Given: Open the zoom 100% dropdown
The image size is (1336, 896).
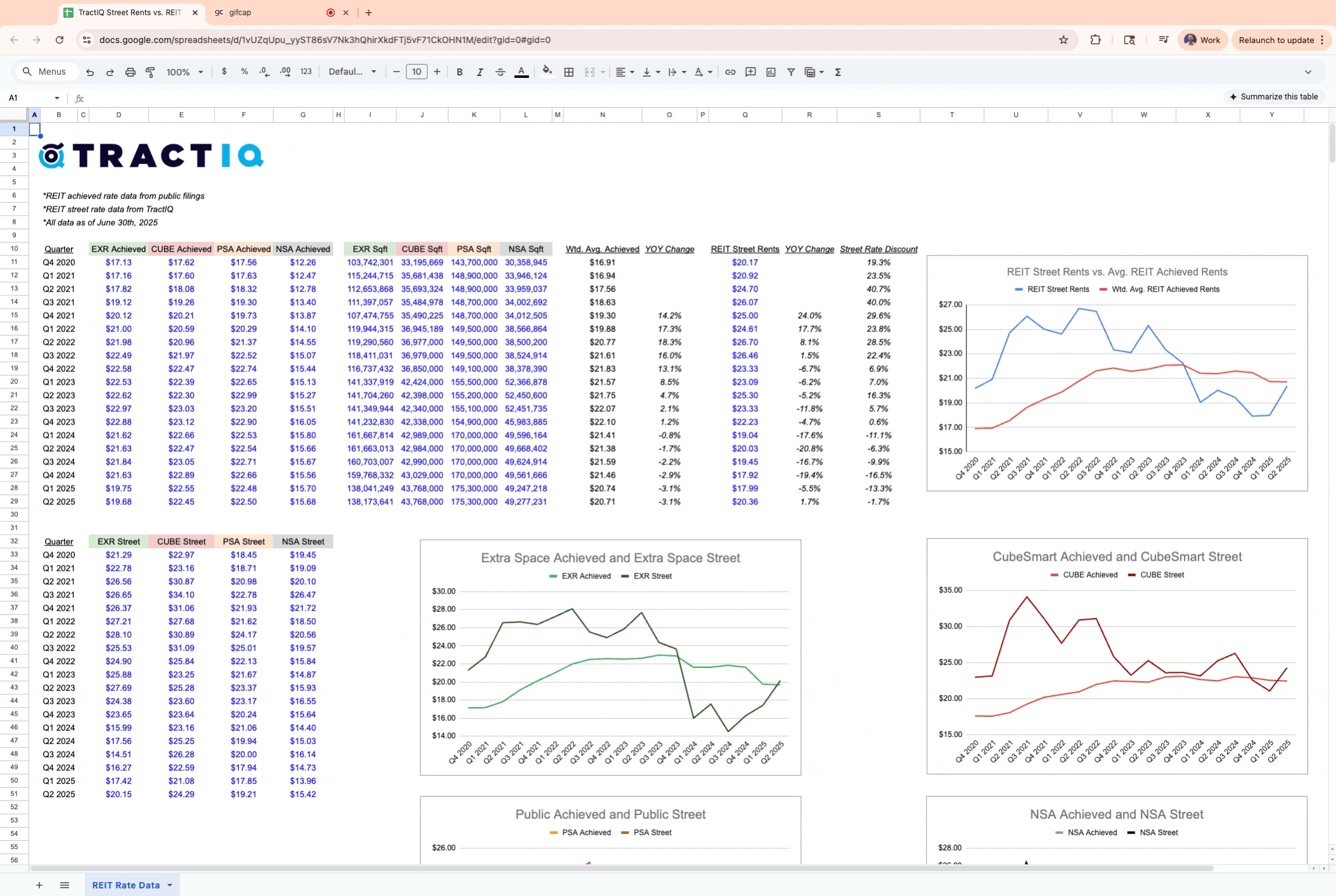Looking at the screenshot, I should (x=184, y=72).
